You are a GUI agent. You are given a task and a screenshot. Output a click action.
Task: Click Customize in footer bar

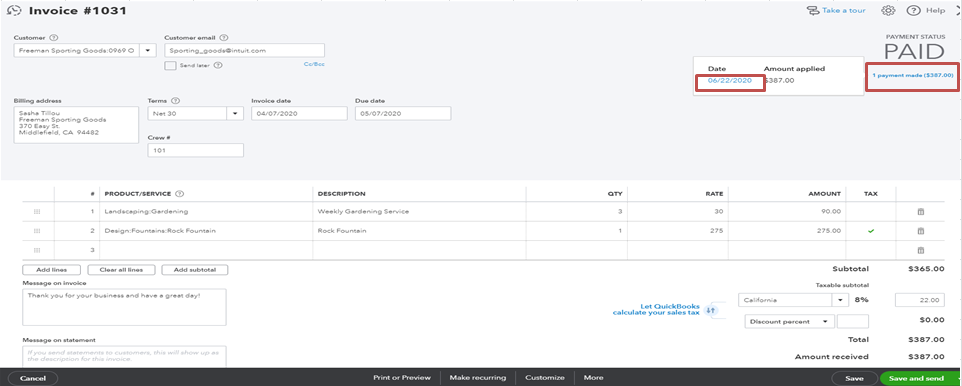click(x=545, y=378)
